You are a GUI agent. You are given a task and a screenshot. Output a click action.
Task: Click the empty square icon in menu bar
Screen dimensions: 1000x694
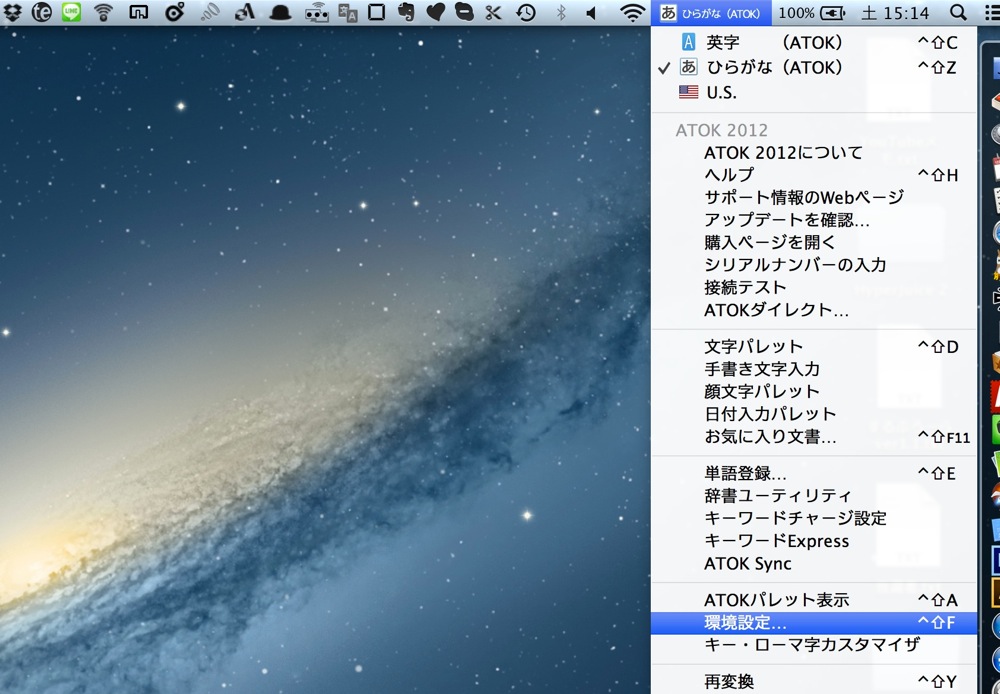[x=377, y=12]
